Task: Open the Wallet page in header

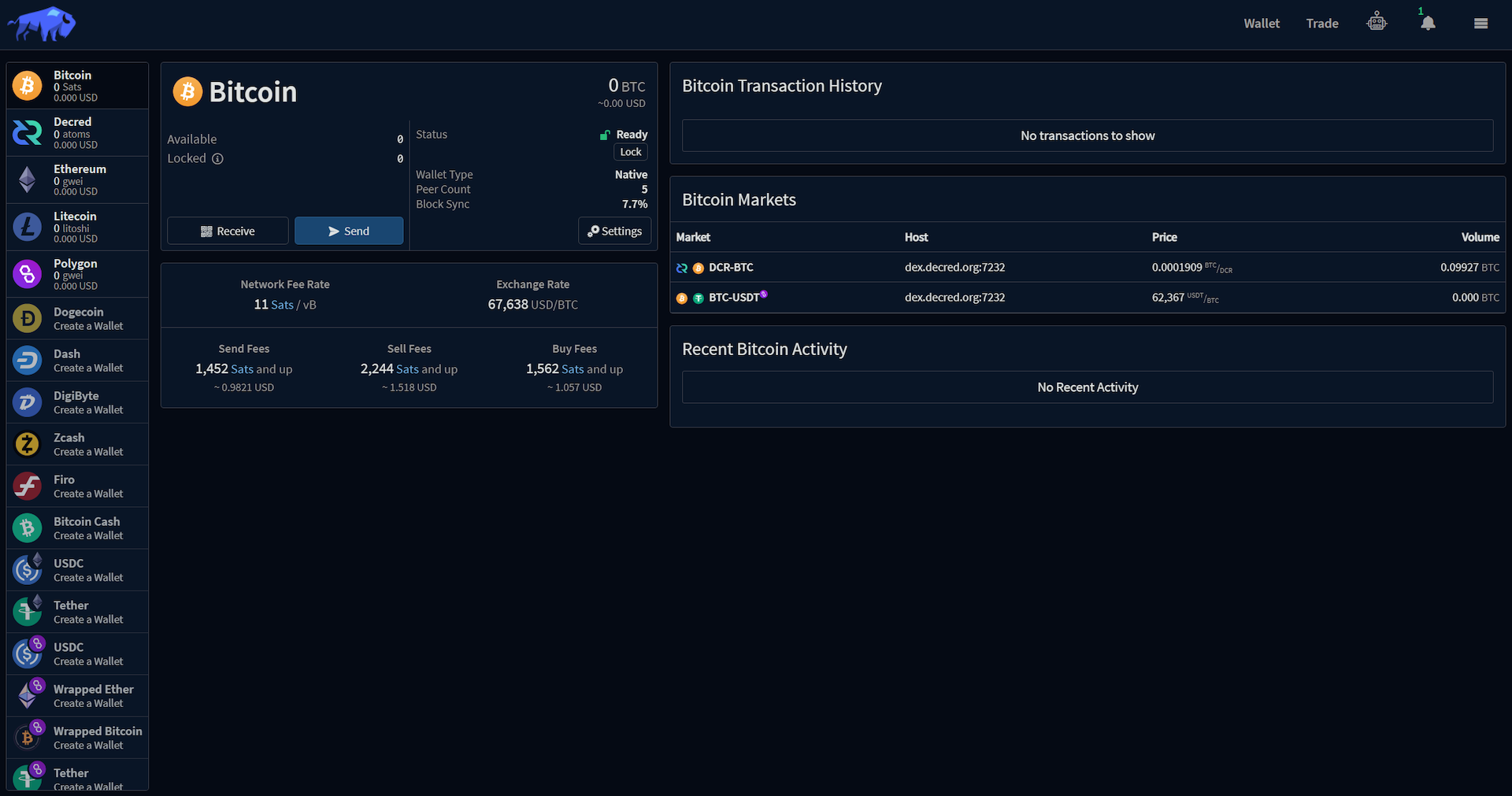Action: (1261, 24)
